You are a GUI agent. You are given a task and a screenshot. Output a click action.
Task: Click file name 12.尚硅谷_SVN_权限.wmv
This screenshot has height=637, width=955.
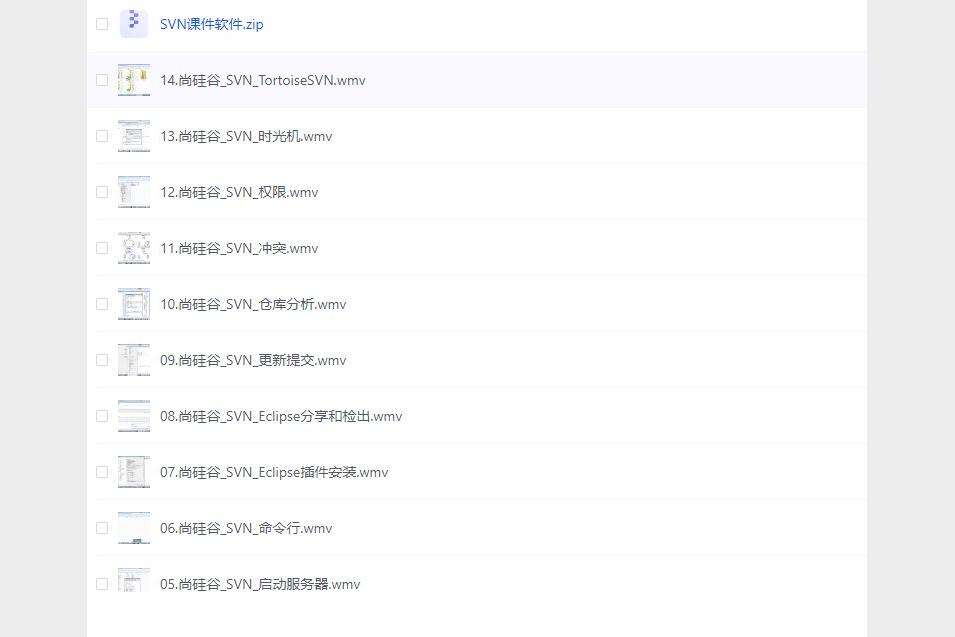239,192
